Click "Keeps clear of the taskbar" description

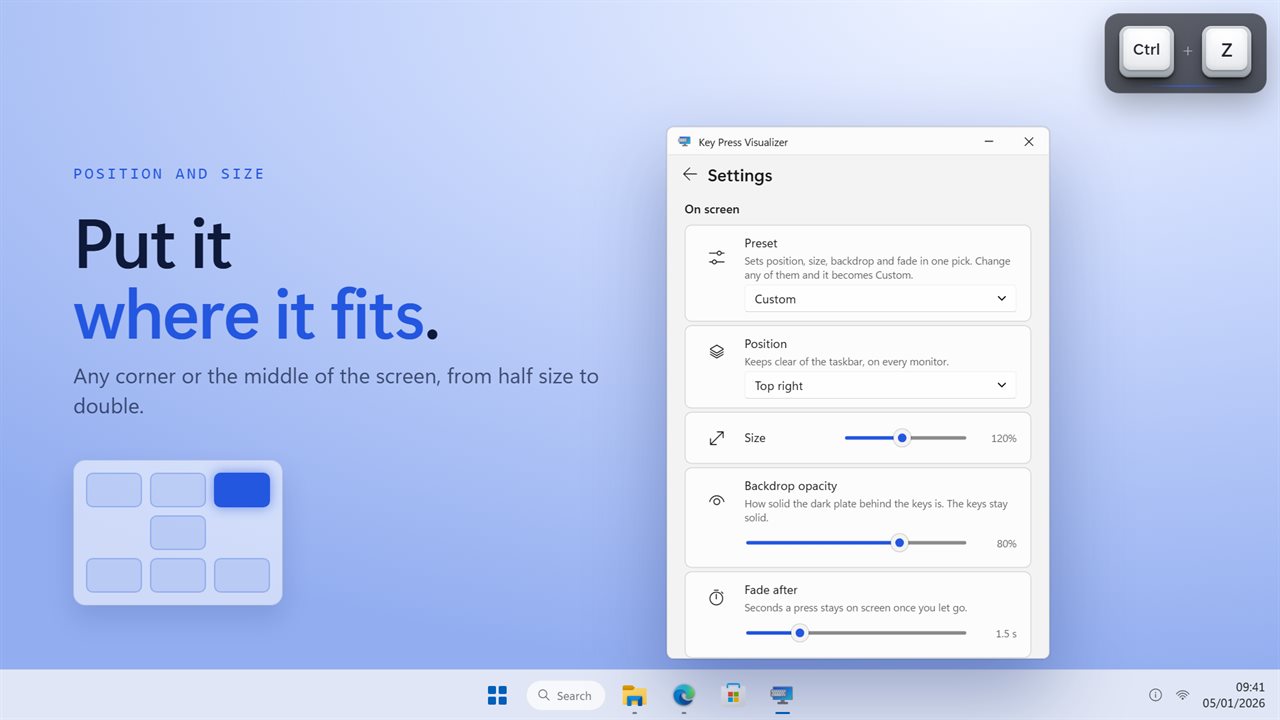846,362
